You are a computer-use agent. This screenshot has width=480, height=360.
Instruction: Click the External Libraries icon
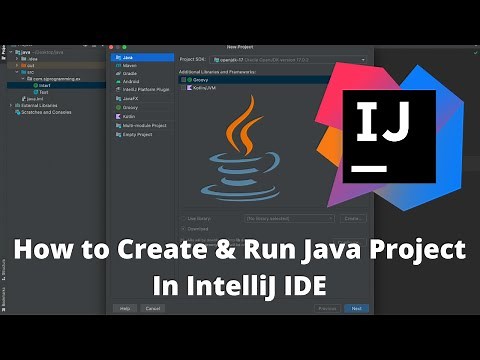tap(18, 105)
